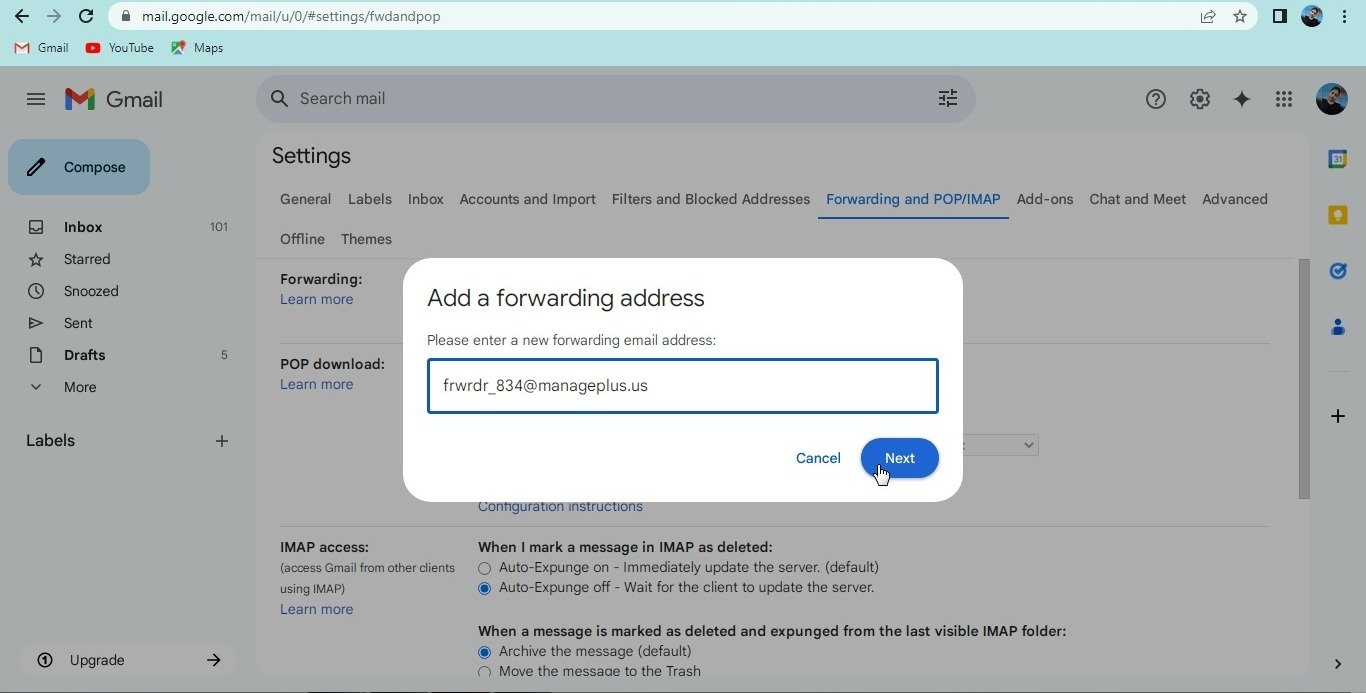
Task: Open the Themes settings tab
Action: 366,239
